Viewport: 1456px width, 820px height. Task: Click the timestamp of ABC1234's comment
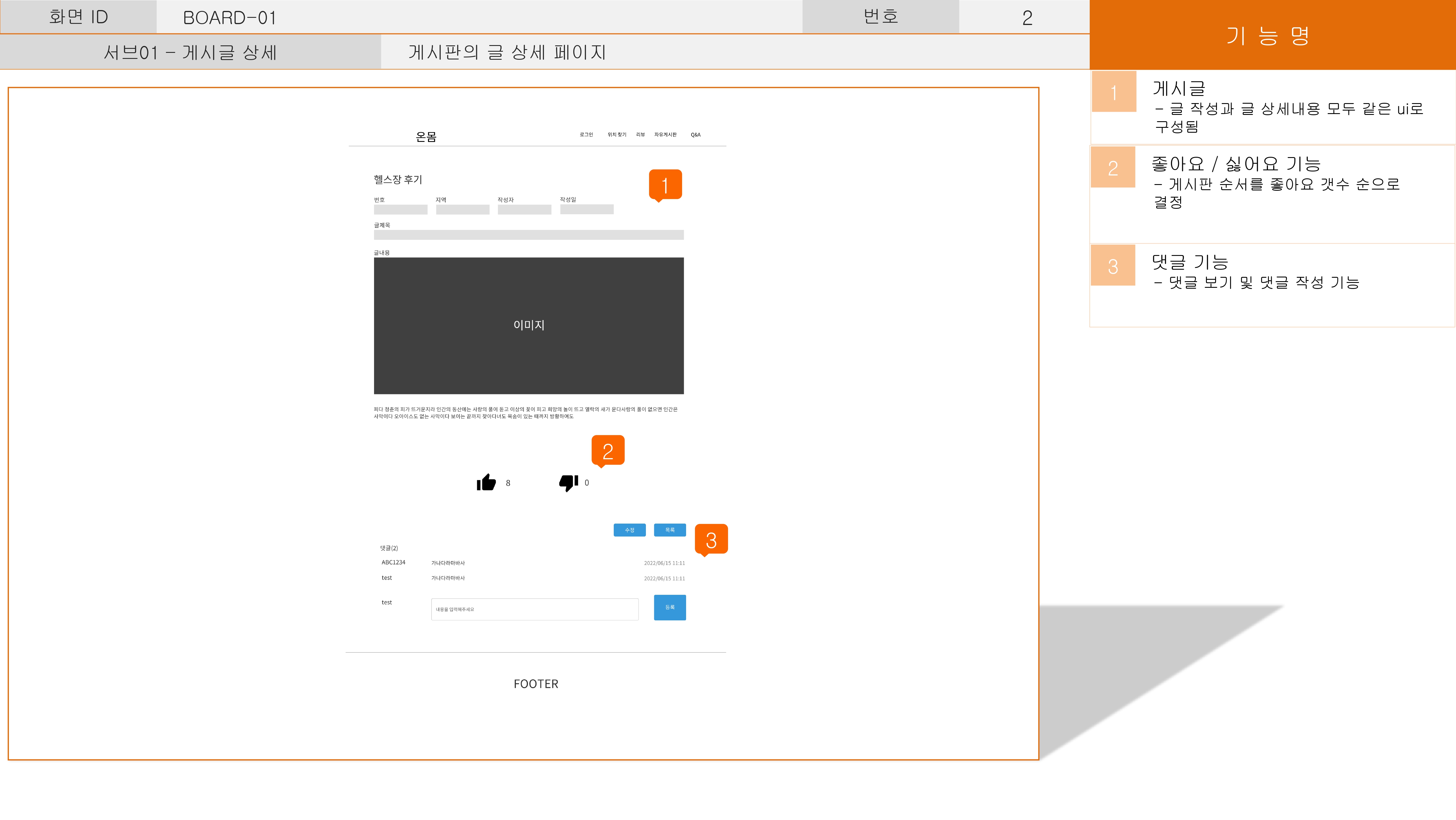[x=664, y=563]
